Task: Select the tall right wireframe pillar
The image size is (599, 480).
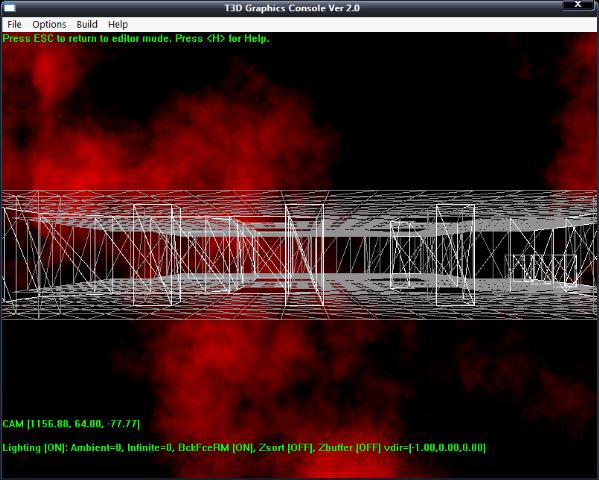Action: coord(455,255)
